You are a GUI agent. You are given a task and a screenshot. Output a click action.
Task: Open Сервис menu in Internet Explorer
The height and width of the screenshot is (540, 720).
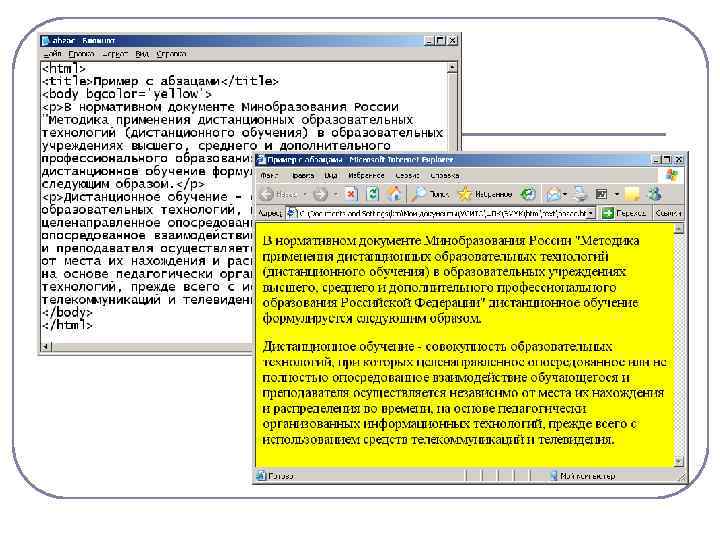pyautogui.click(x=407, y=175)
